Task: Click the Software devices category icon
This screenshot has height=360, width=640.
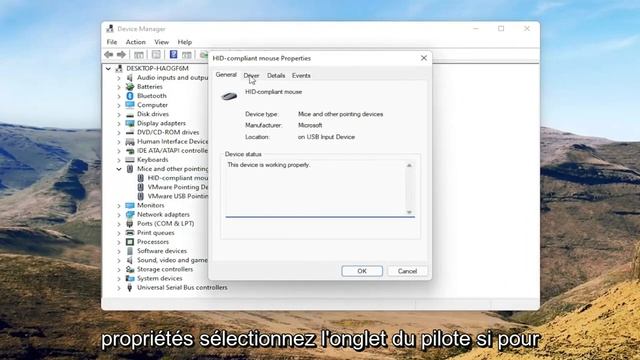Action: click(x=130, y=251)
